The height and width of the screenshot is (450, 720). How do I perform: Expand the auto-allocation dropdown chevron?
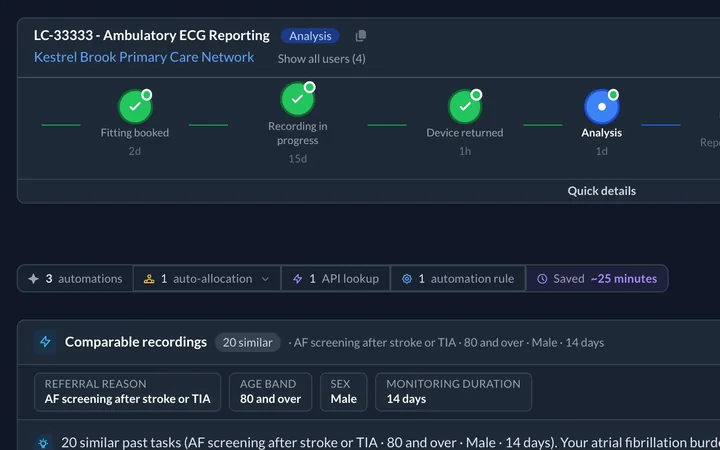(265, 279)
